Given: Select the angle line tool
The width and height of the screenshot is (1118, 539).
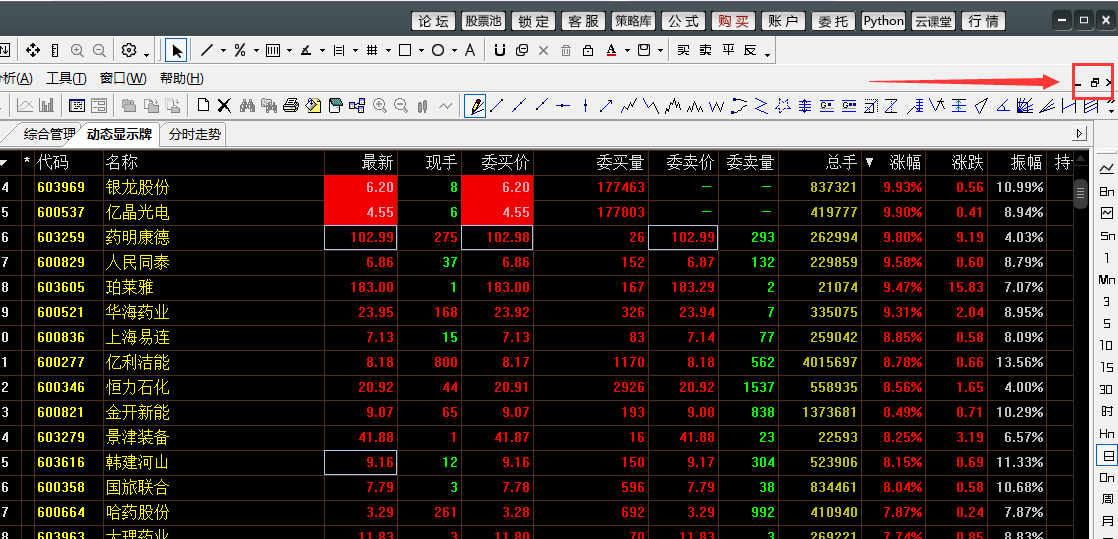Looking at the screenshot, I should click(x=306, y=51).
